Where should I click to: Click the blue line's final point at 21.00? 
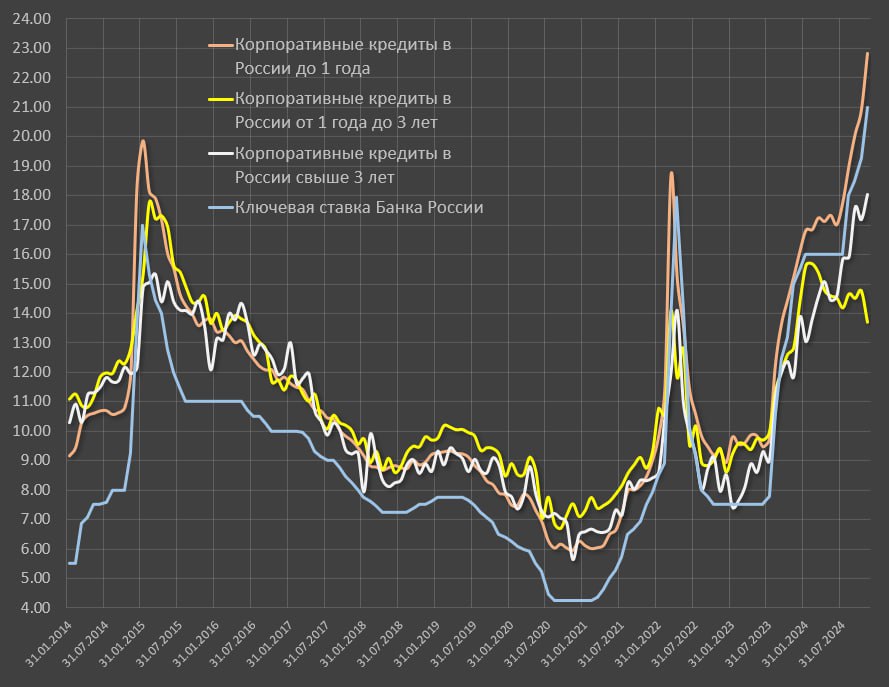(x=867, y=107)
